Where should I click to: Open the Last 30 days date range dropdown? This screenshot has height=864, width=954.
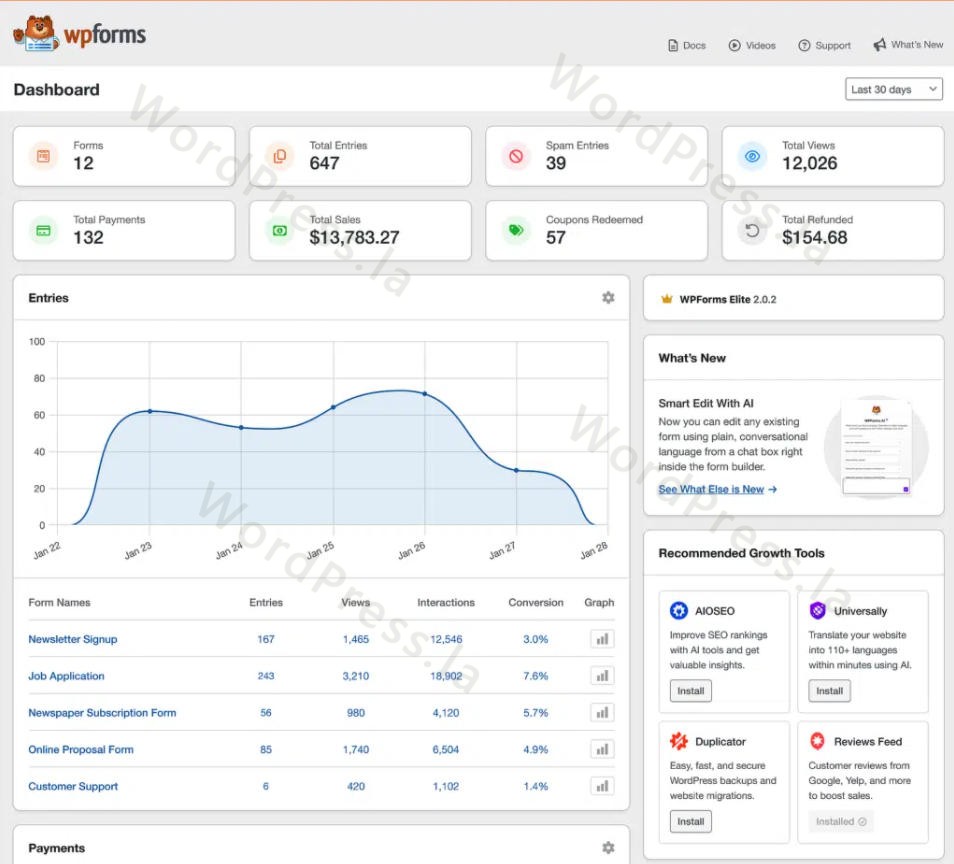click(894, 89)
